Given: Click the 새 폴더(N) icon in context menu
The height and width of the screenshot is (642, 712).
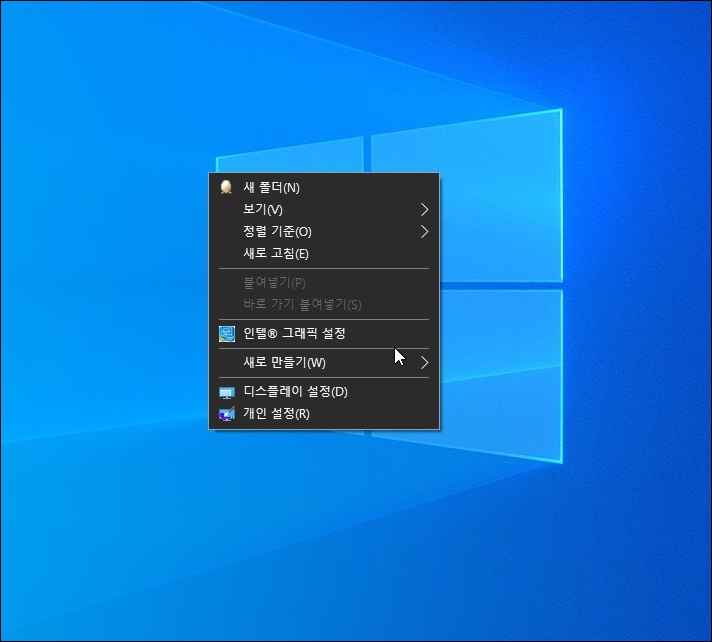Looking at the screenshot, I should coord(226,187).
